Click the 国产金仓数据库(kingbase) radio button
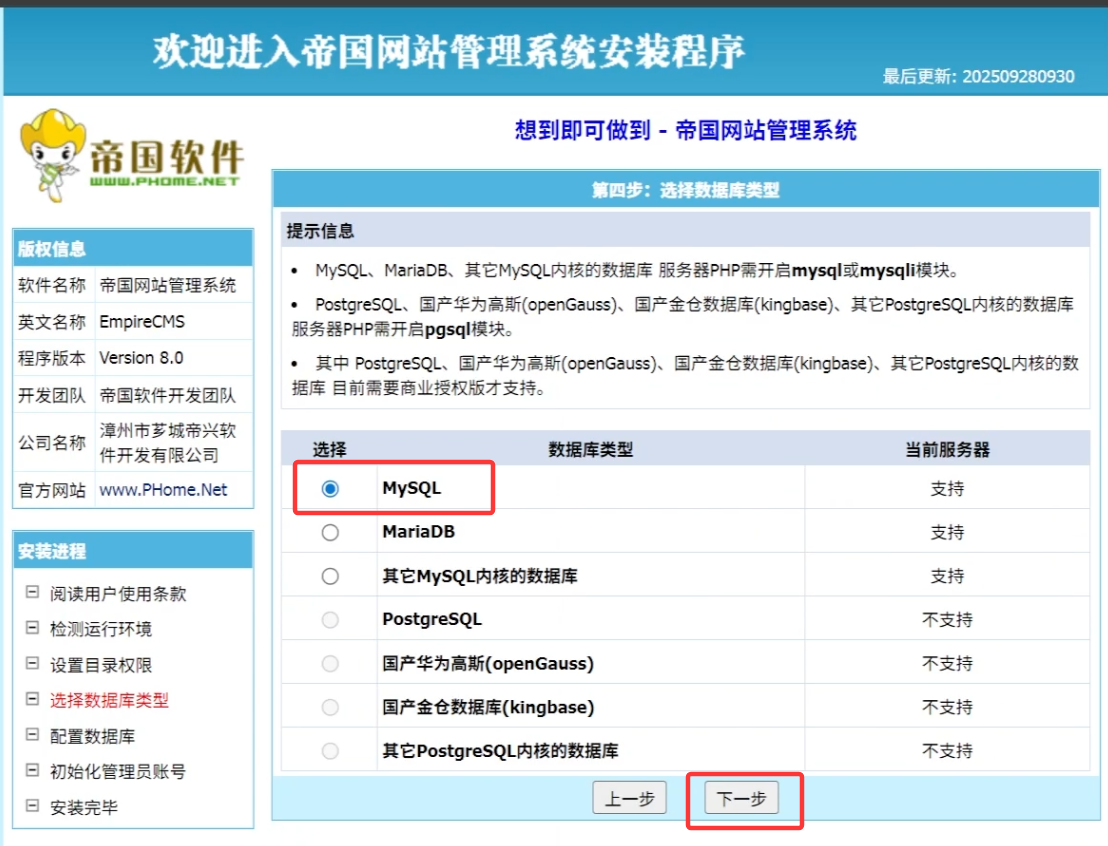The width and height of the screenshot is (1108, 846). click(x=330, y=707)
